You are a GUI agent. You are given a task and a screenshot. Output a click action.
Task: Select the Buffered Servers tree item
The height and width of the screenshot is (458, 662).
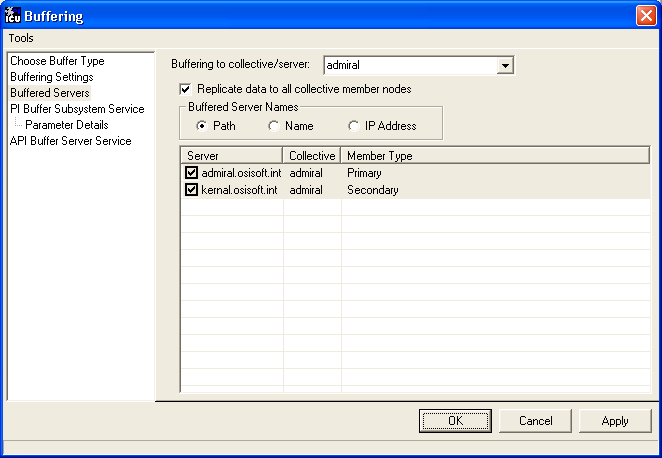pyautogui.click(x=50, y=93)
